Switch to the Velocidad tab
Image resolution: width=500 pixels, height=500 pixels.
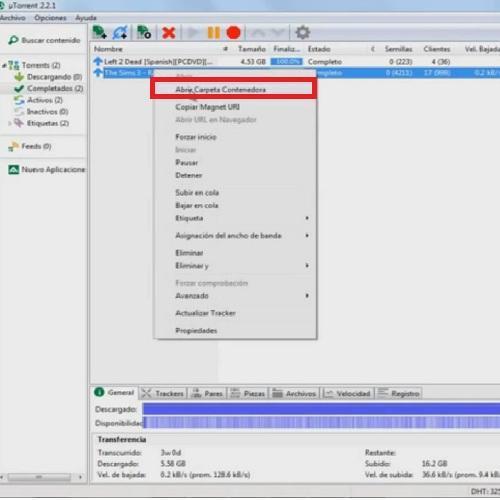tap(347, 393)
